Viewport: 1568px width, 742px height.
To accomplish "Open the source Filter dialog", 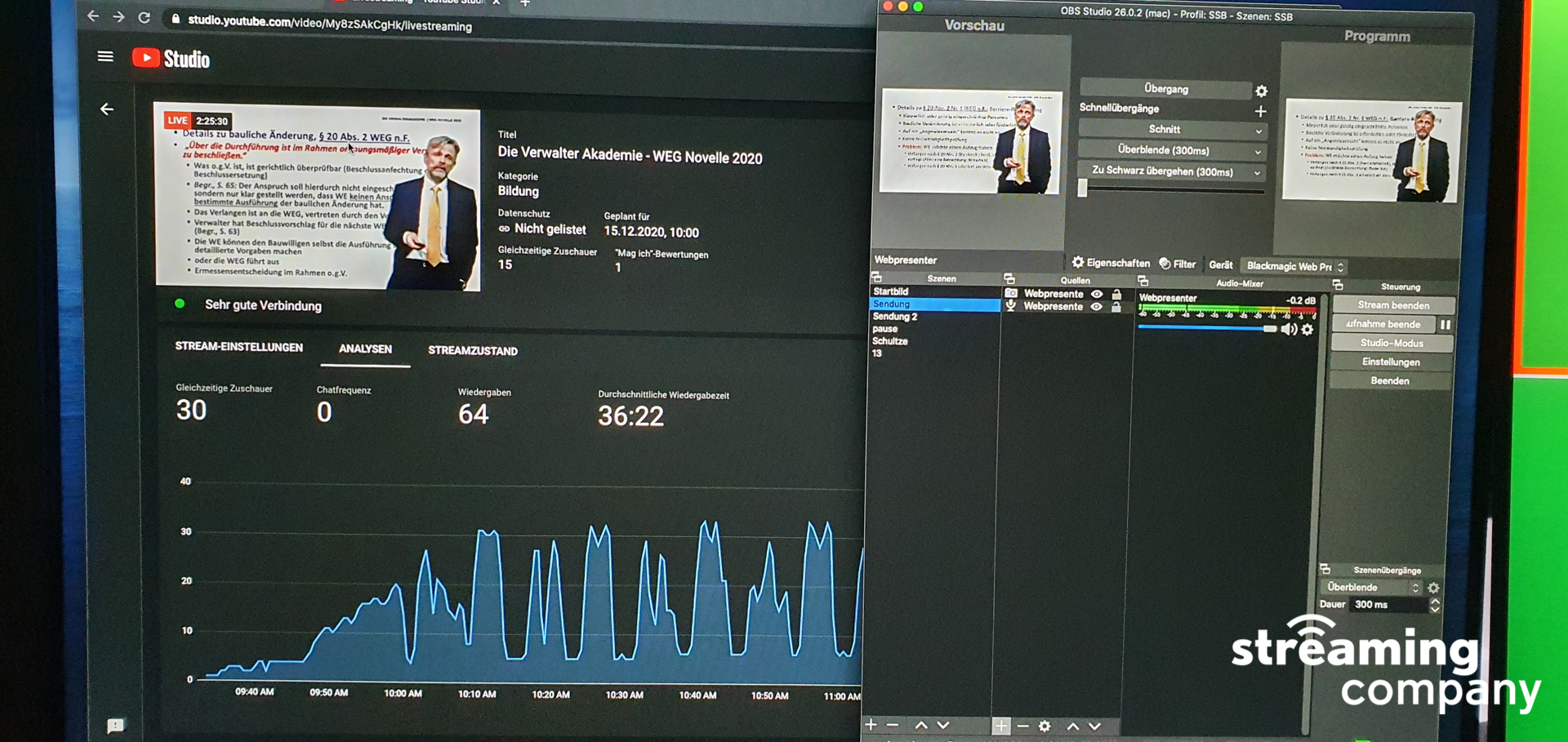I will point(1177,264).
